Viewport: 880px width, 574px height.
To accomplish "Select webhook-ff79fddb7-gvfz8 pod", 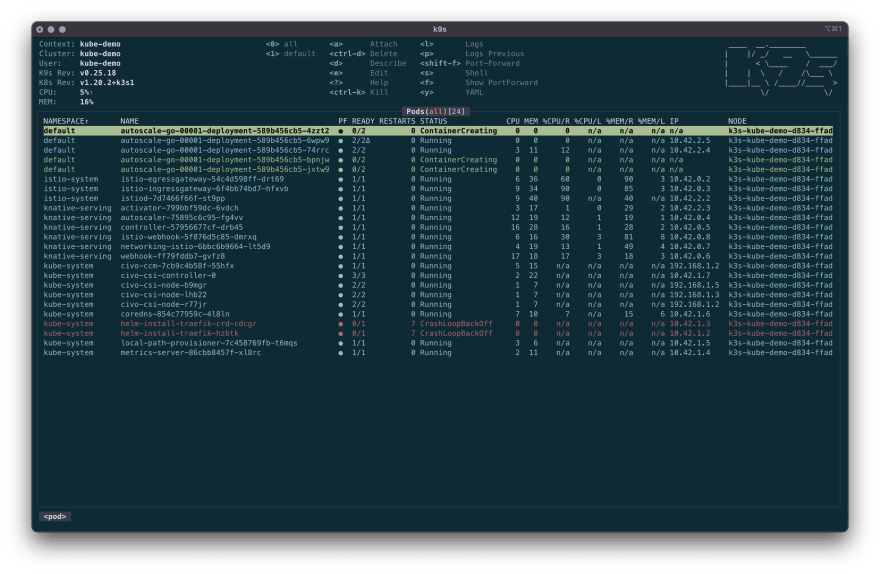I will click(438, 256).
